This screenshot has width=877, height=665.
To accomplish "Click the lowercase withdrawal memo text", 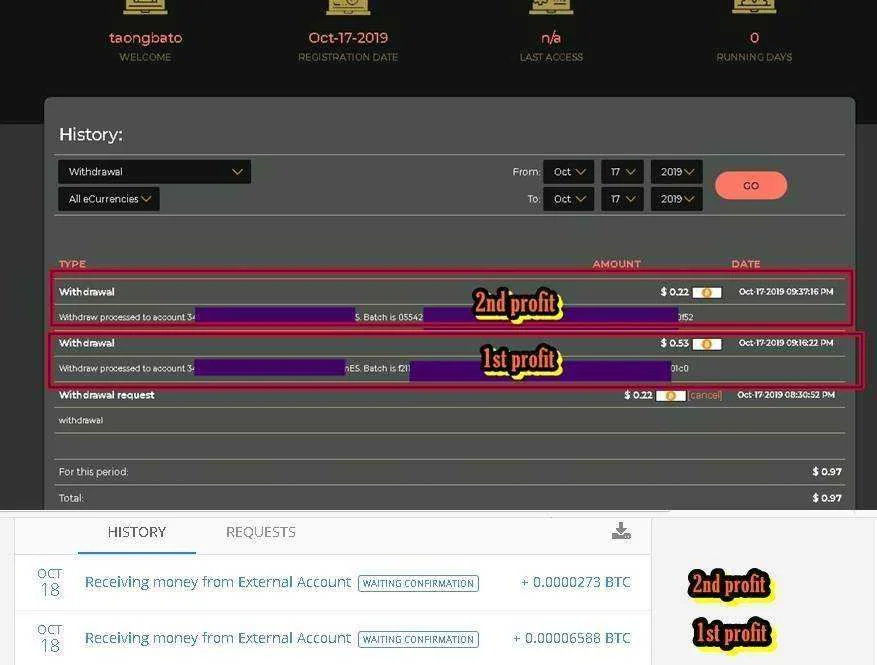I will [x=81, y=420].
